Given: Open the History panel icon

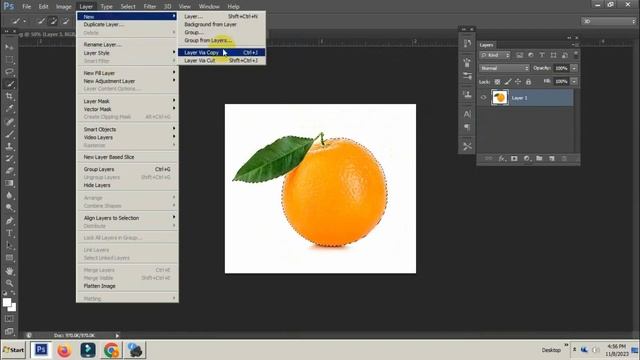Looking at the screenshot, I should point(467,43).
